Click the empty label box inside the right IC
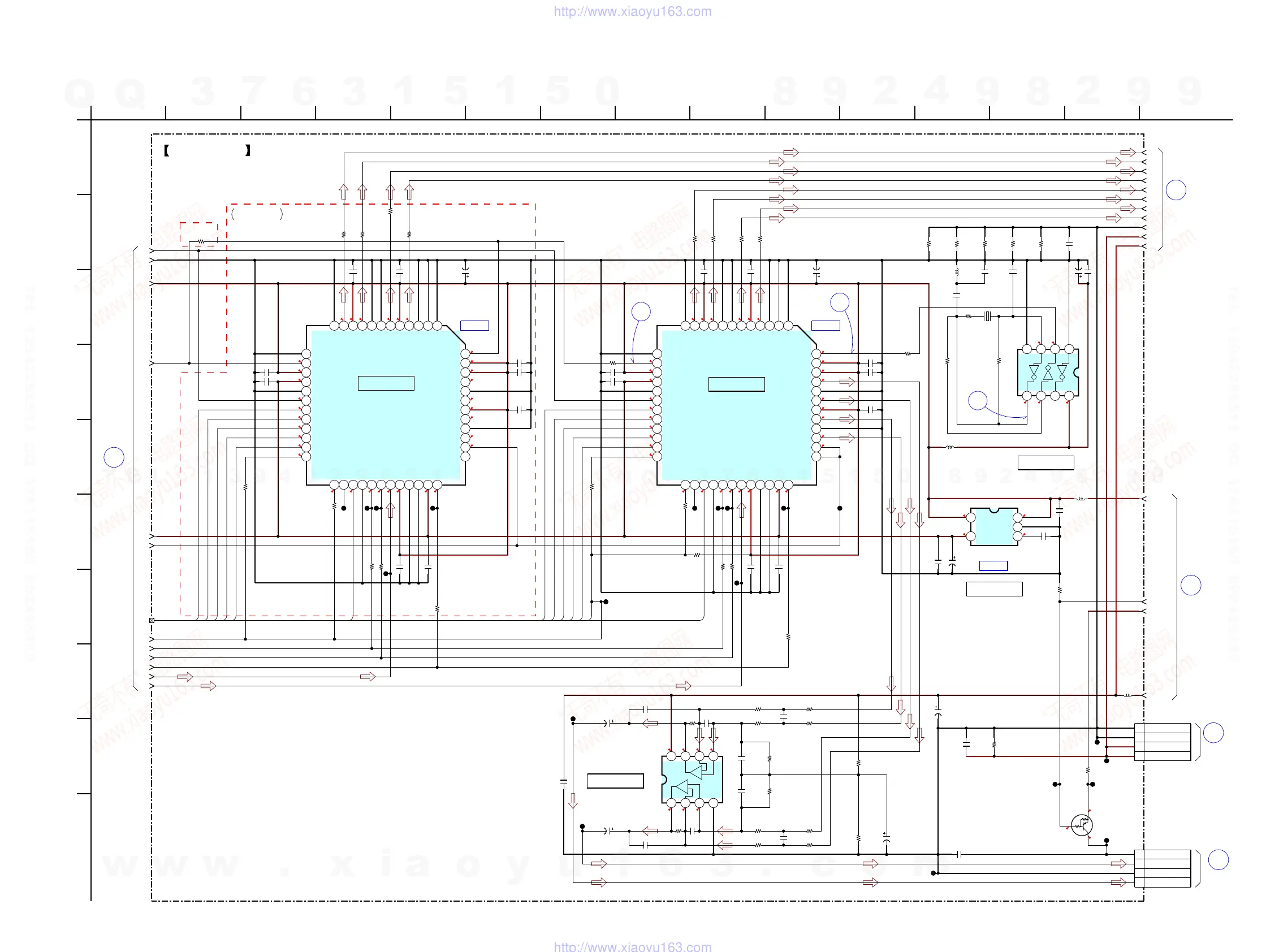This screenshot has height=952, width=1266. [737, 384]
